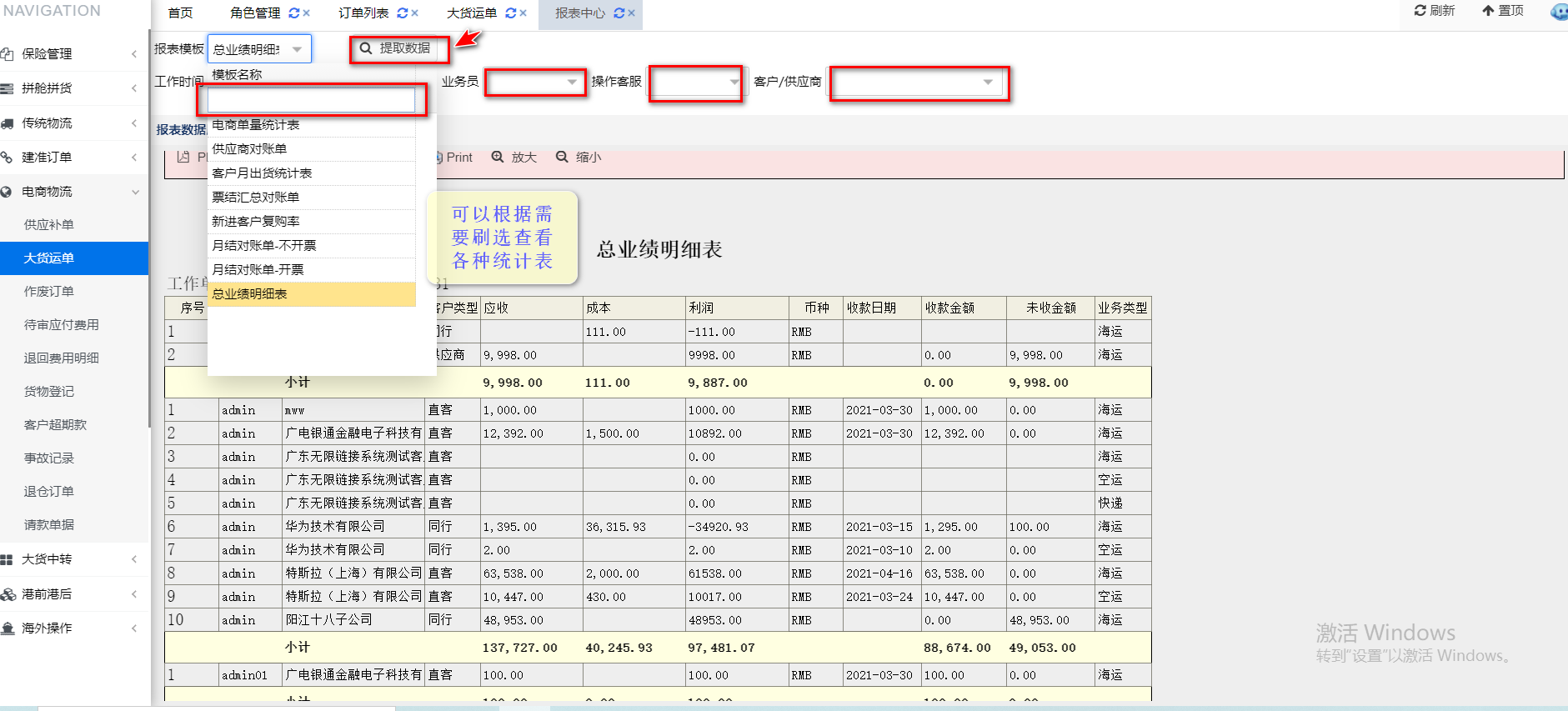Choose 月结对账单-开票 template option
This screenshot has height=711, width=1568.
pos(258,270)
